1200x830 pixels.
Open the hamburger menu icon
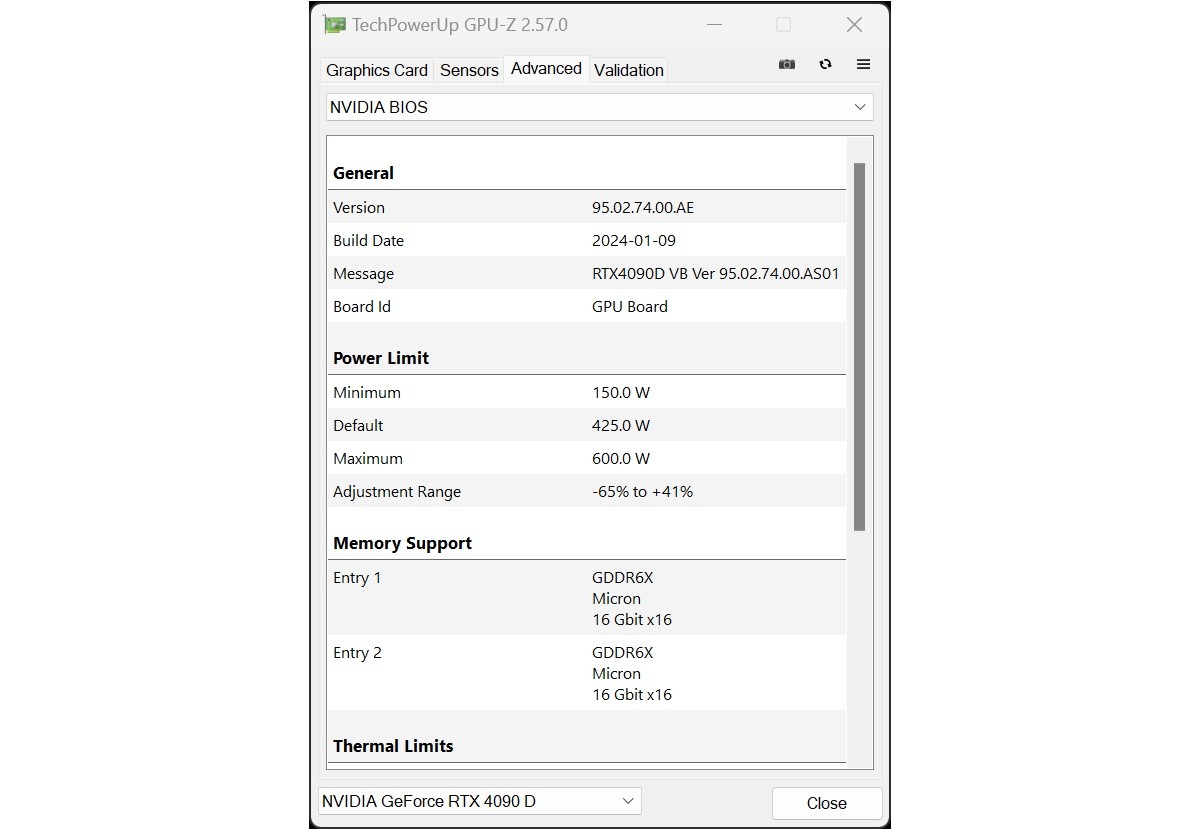pos(863,64)
